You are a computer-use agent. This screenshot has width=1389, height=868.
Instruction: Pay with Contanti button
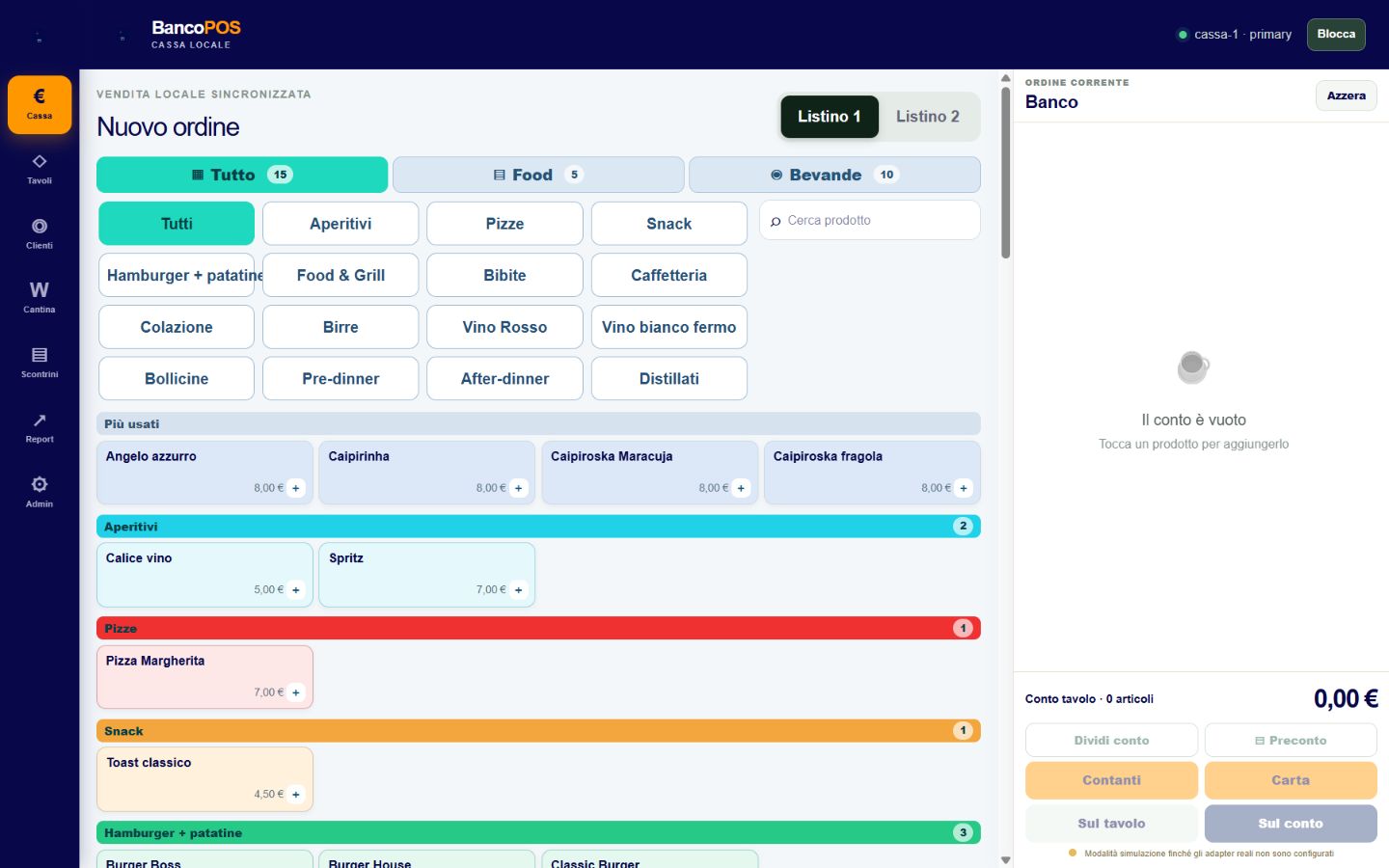[1111, 780]
